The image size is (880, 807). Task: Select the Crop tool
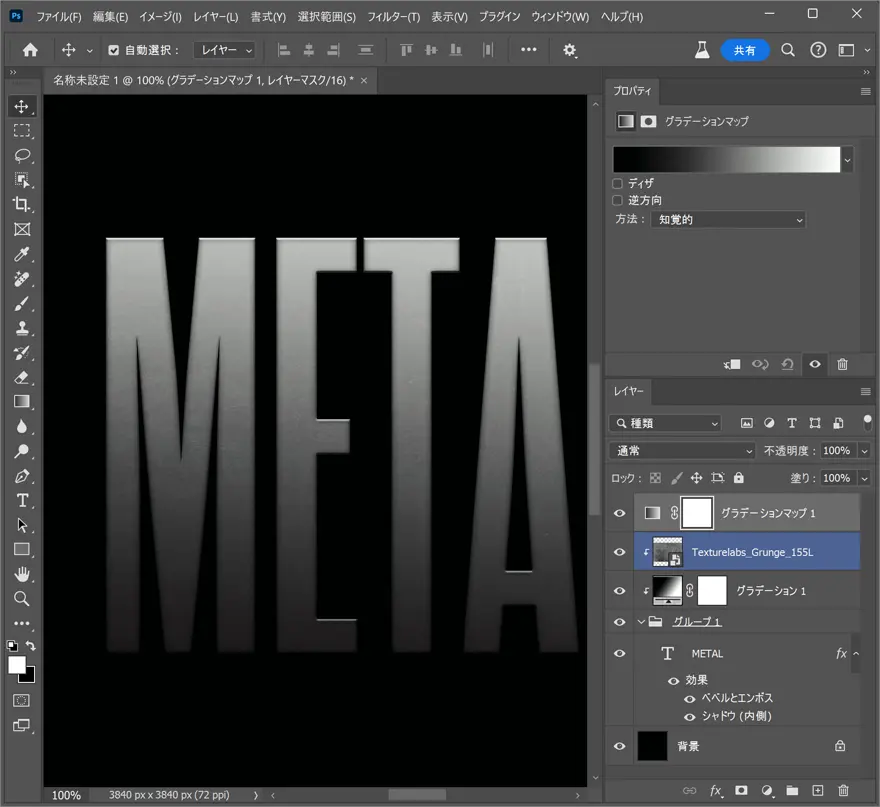pyautogui.click(x=21, y=204)
